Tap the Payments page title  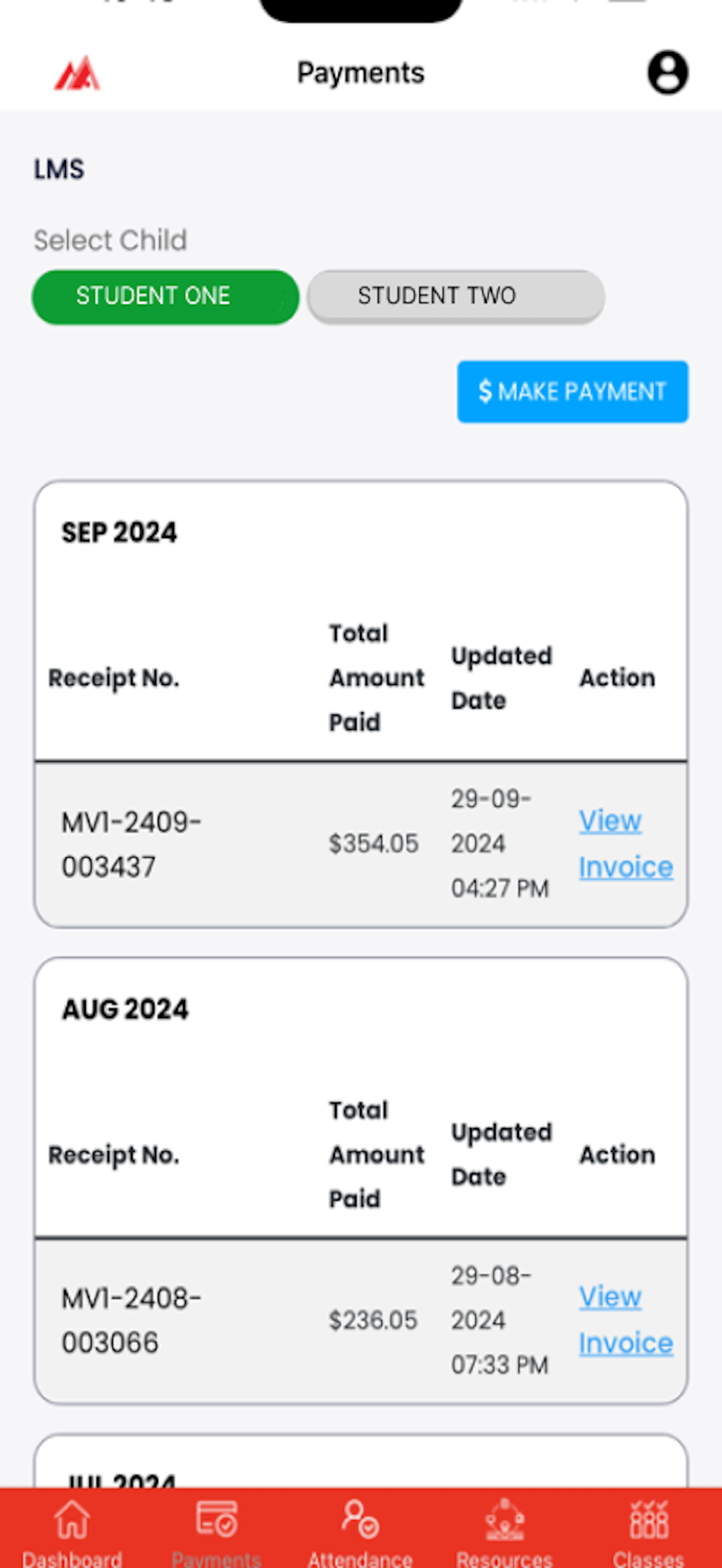click(x=360, y=73)
